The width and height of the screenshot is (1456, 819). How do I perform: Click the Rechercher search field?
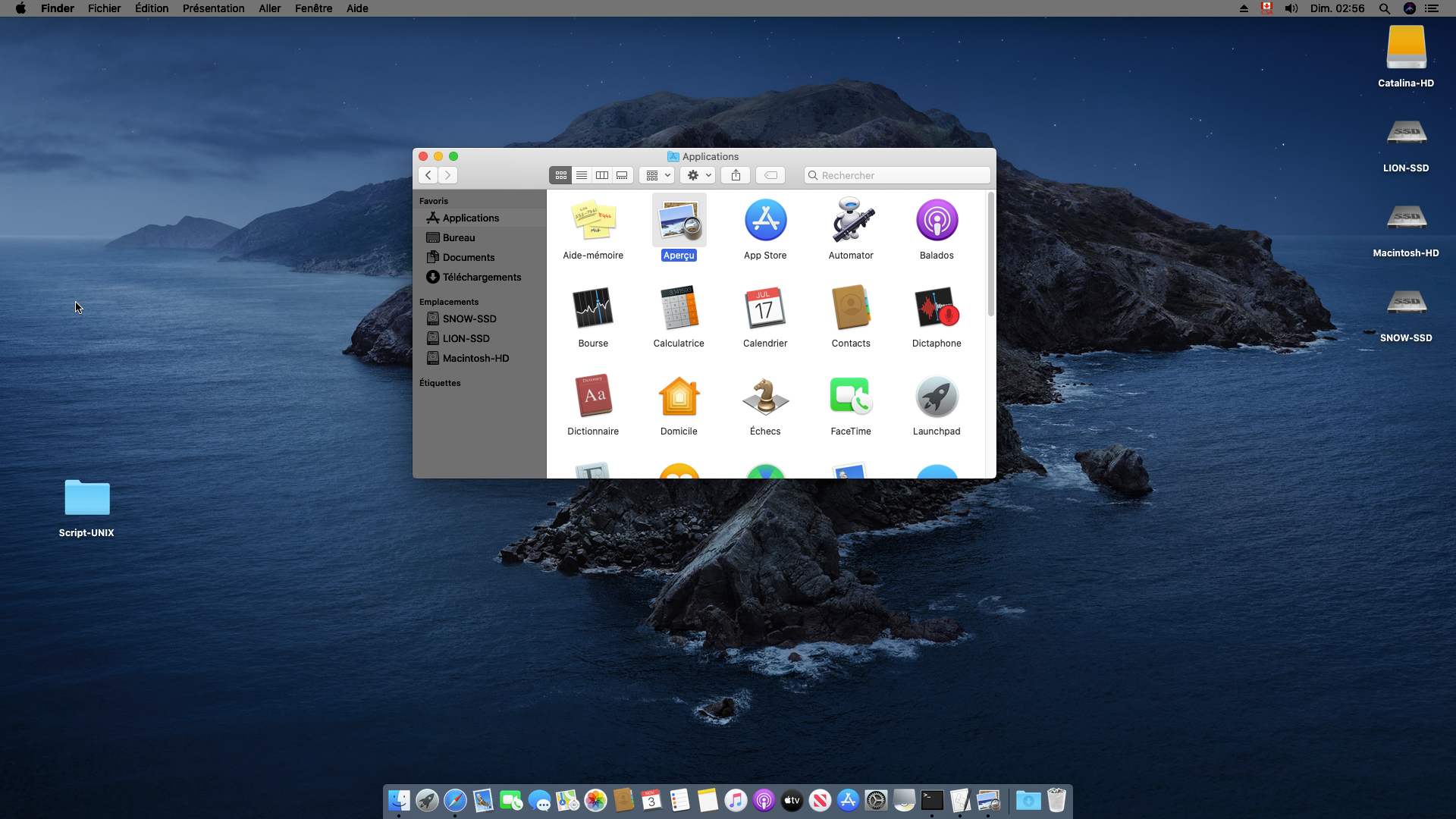[x=897, y=175]
